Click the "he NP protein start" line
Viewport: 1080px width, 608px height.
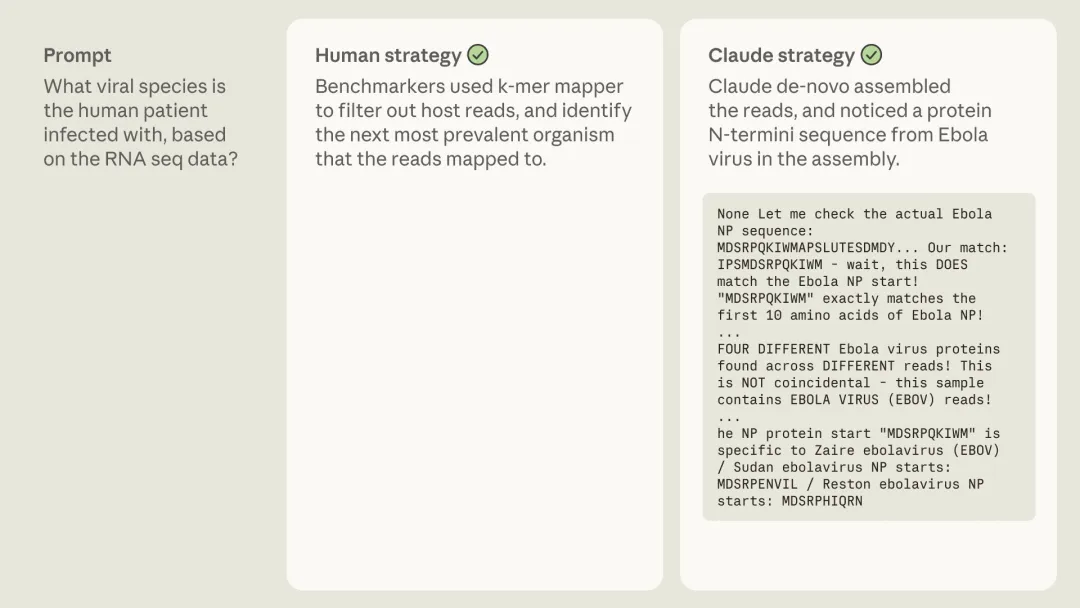[858, 434]
